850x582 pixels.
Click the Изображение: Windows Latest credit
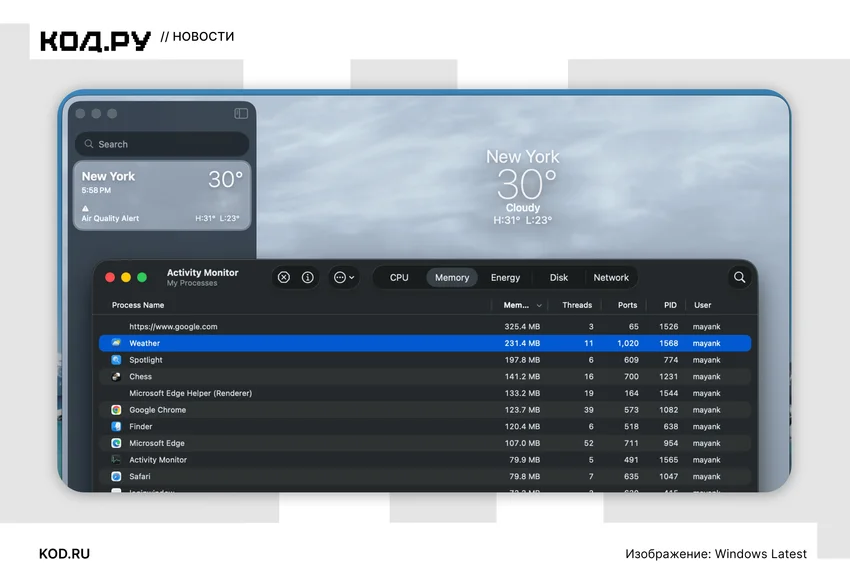(716, 554)
